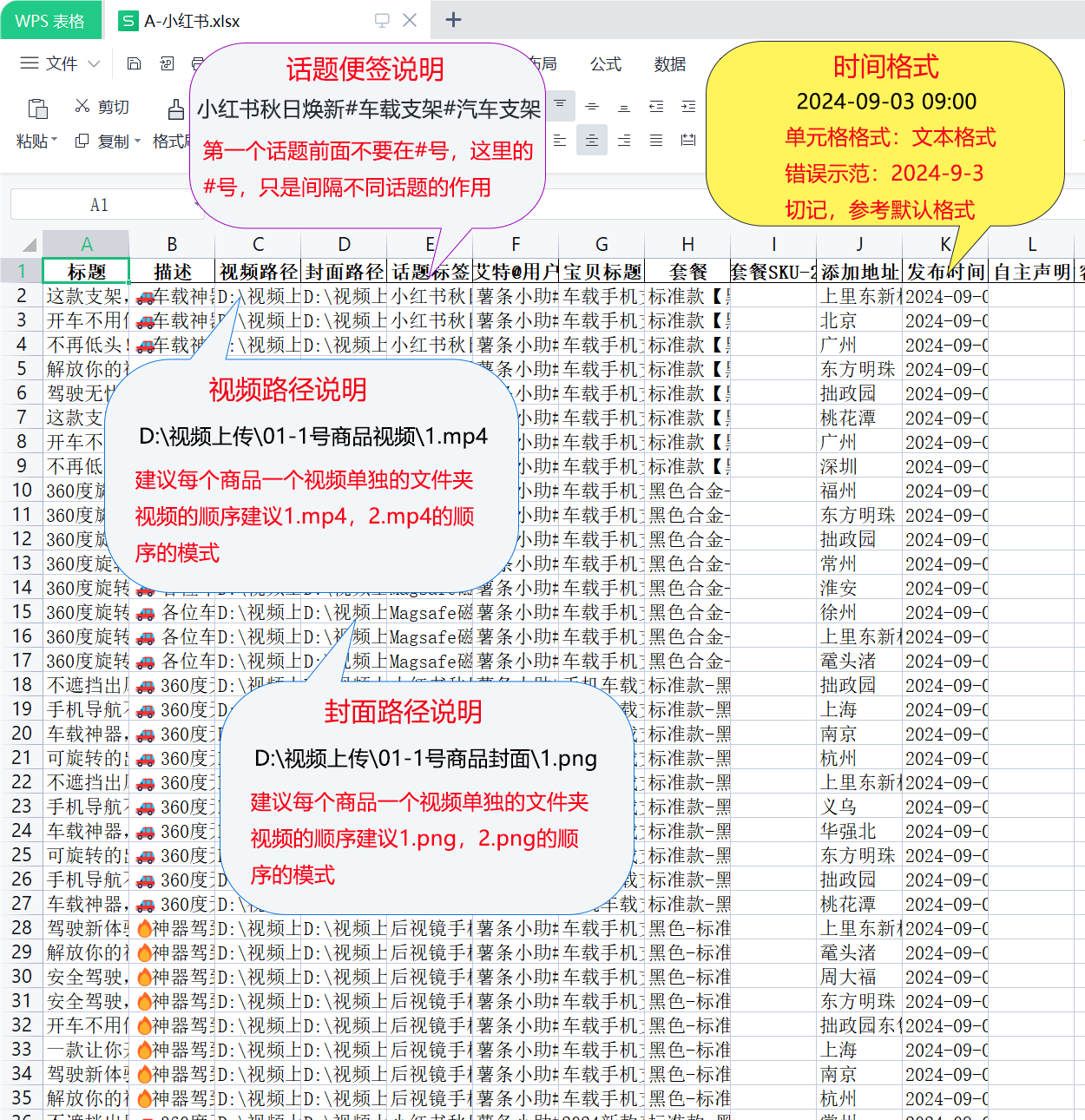Click address cell 深圳 in row 9
1085x1120 pixels.
[859, 466]
